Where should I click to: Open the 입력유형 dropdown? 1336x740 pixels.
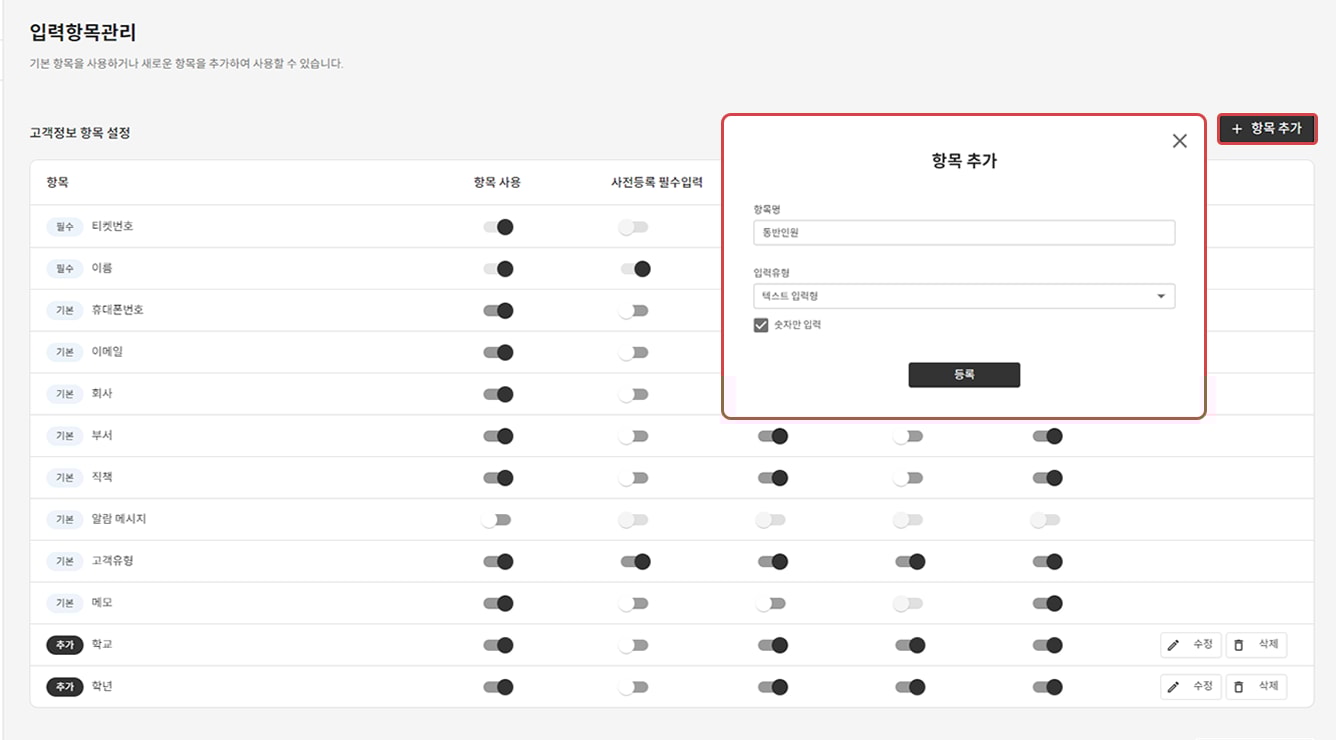tap(963, 296)
